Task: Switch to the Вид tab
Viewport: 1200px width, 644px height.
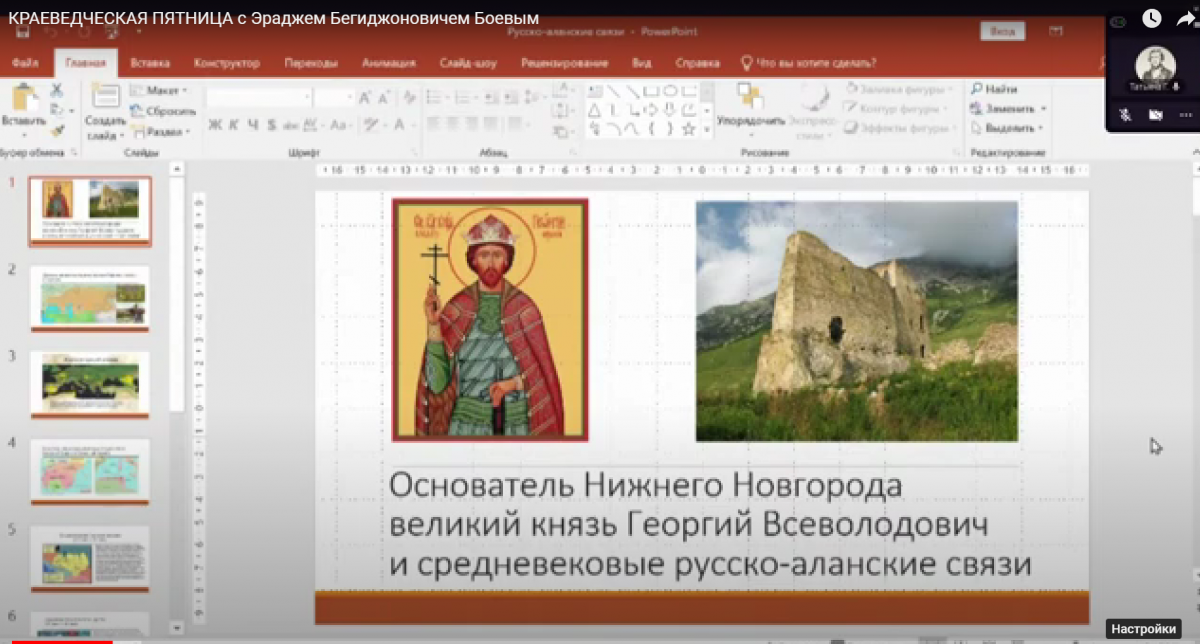Action: 642,63
